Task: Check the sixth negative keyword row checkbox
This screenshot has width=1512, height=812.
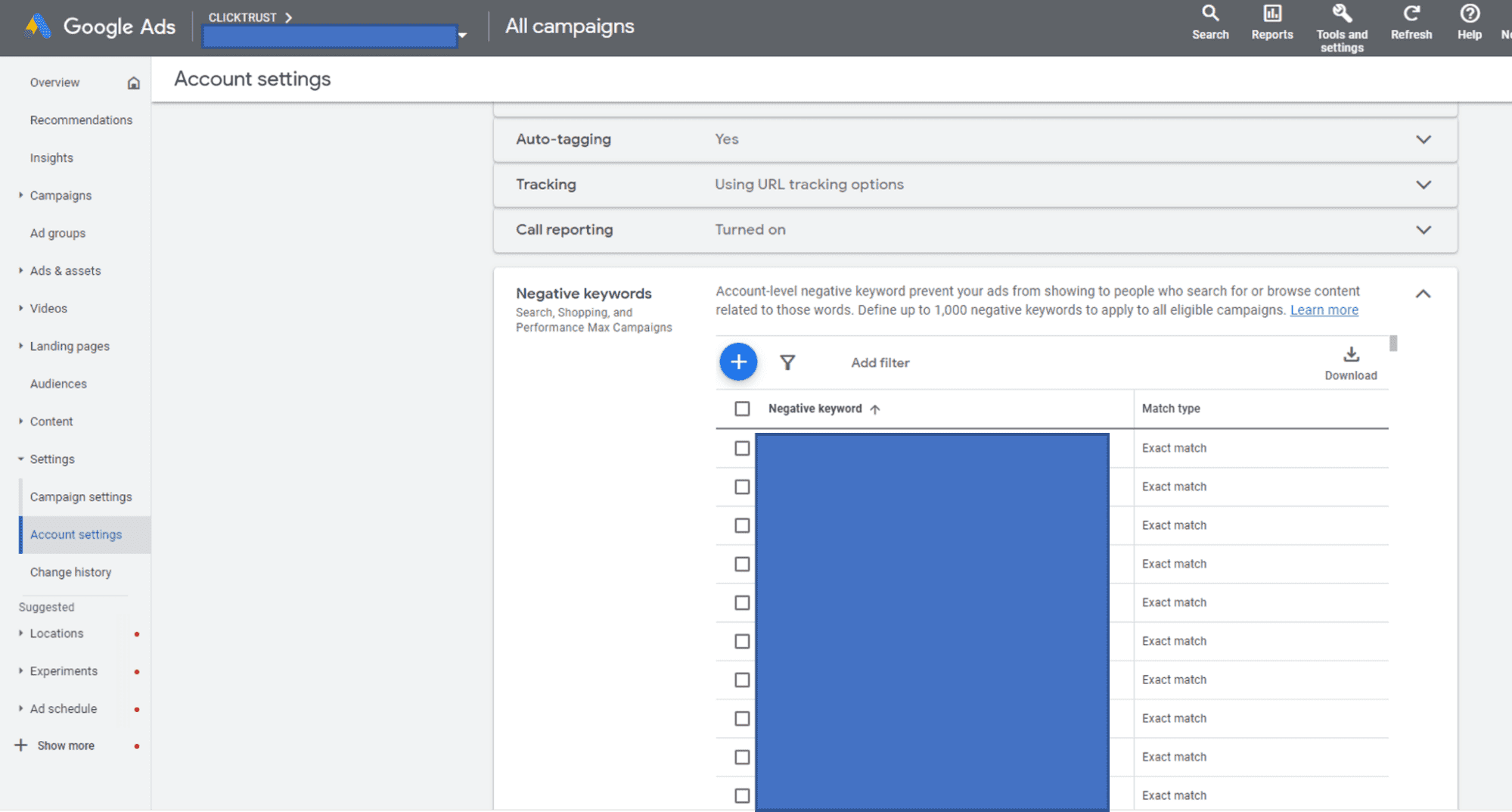Action: (742, 641)
